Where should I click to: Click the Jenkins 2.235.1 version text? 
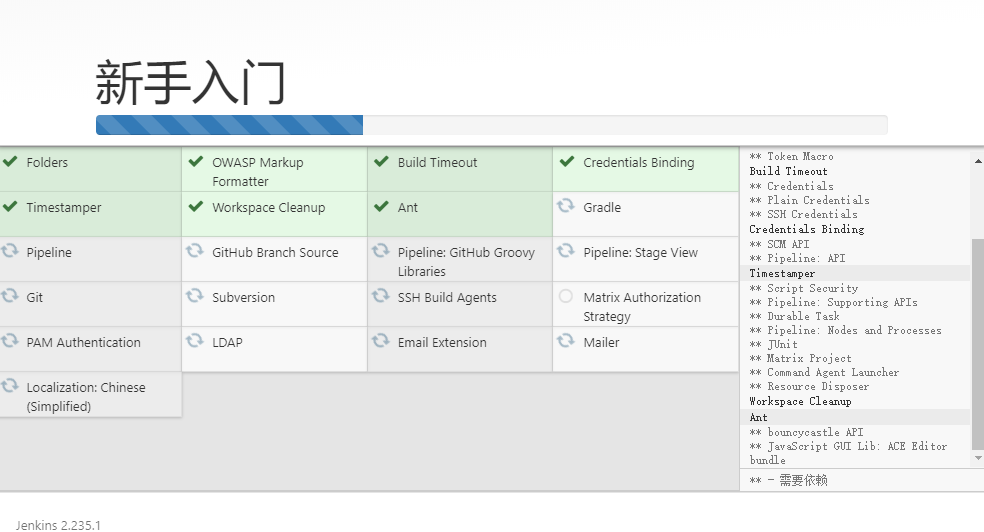click(58, 525)
